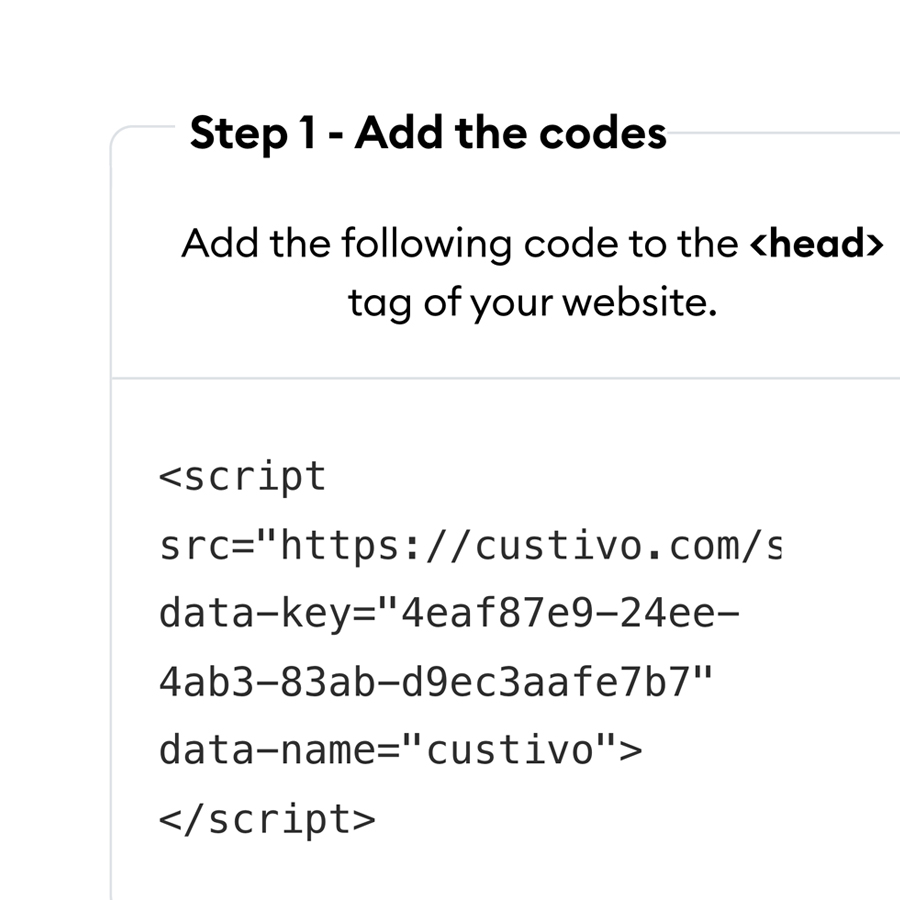The width and height of the screenshot is (900, 900).
Task: Click 'Add the following code to the' text
Action: click(x=460, y=243)
